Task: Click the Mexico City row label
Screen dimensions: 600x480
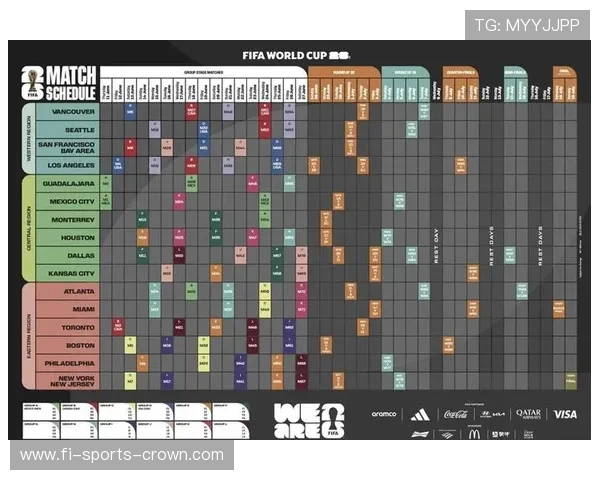Action: click(x=68, y=201)
